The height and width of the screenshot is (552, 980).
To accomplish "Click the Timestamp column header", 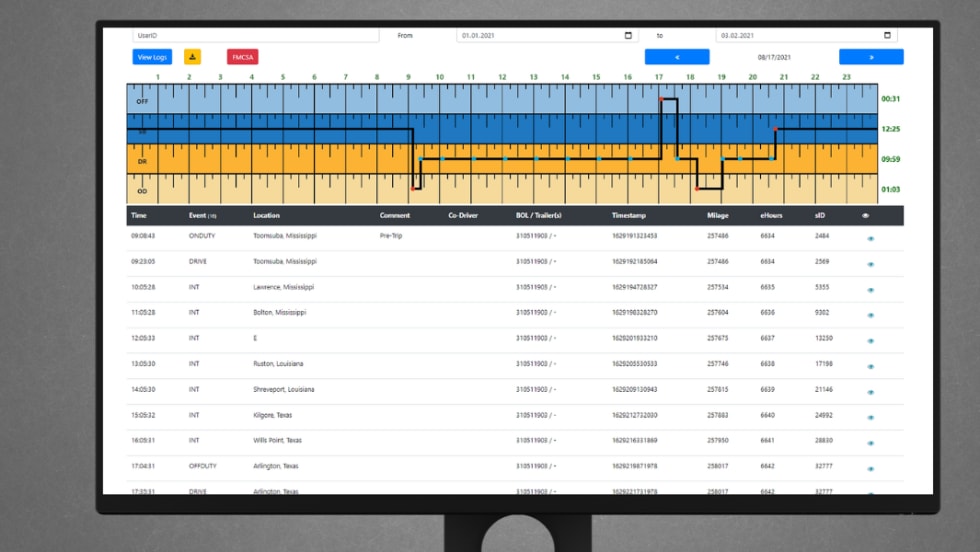I will 632,215.
